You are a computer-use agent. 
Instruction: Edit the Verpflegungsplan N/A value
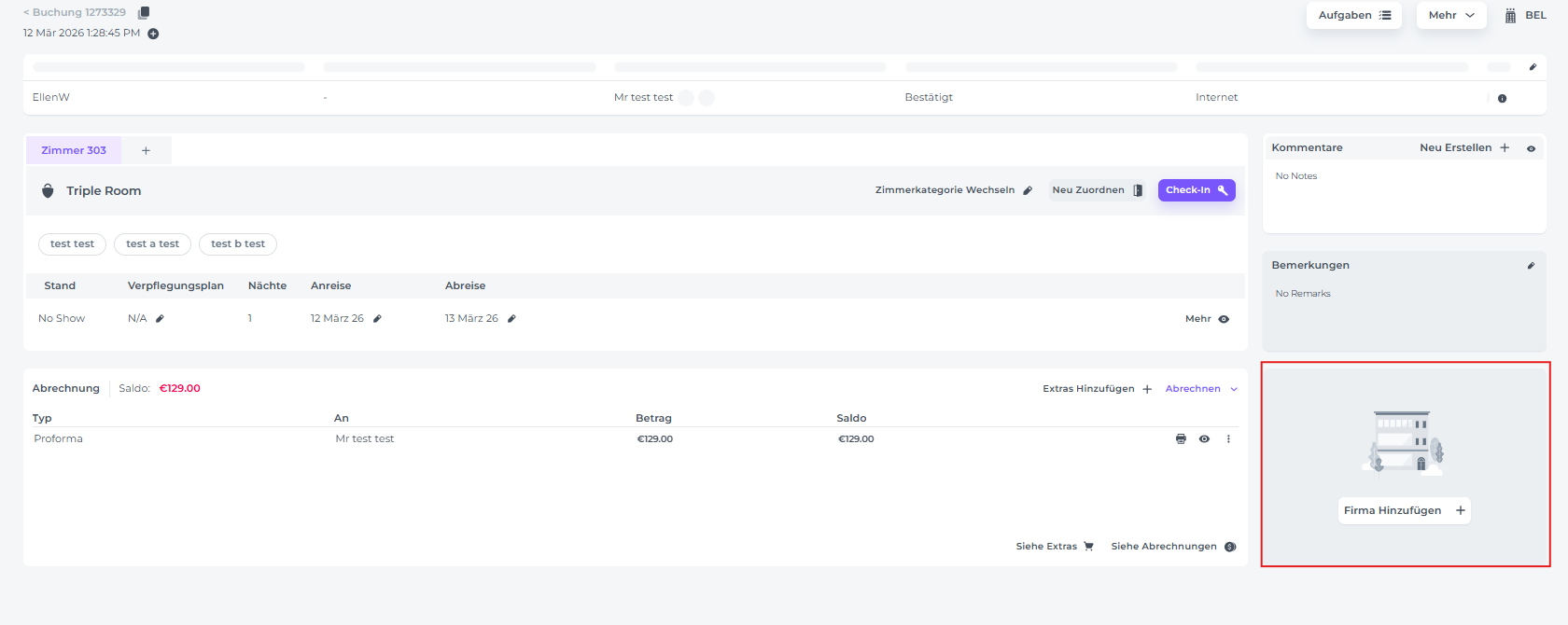point(160,319)
